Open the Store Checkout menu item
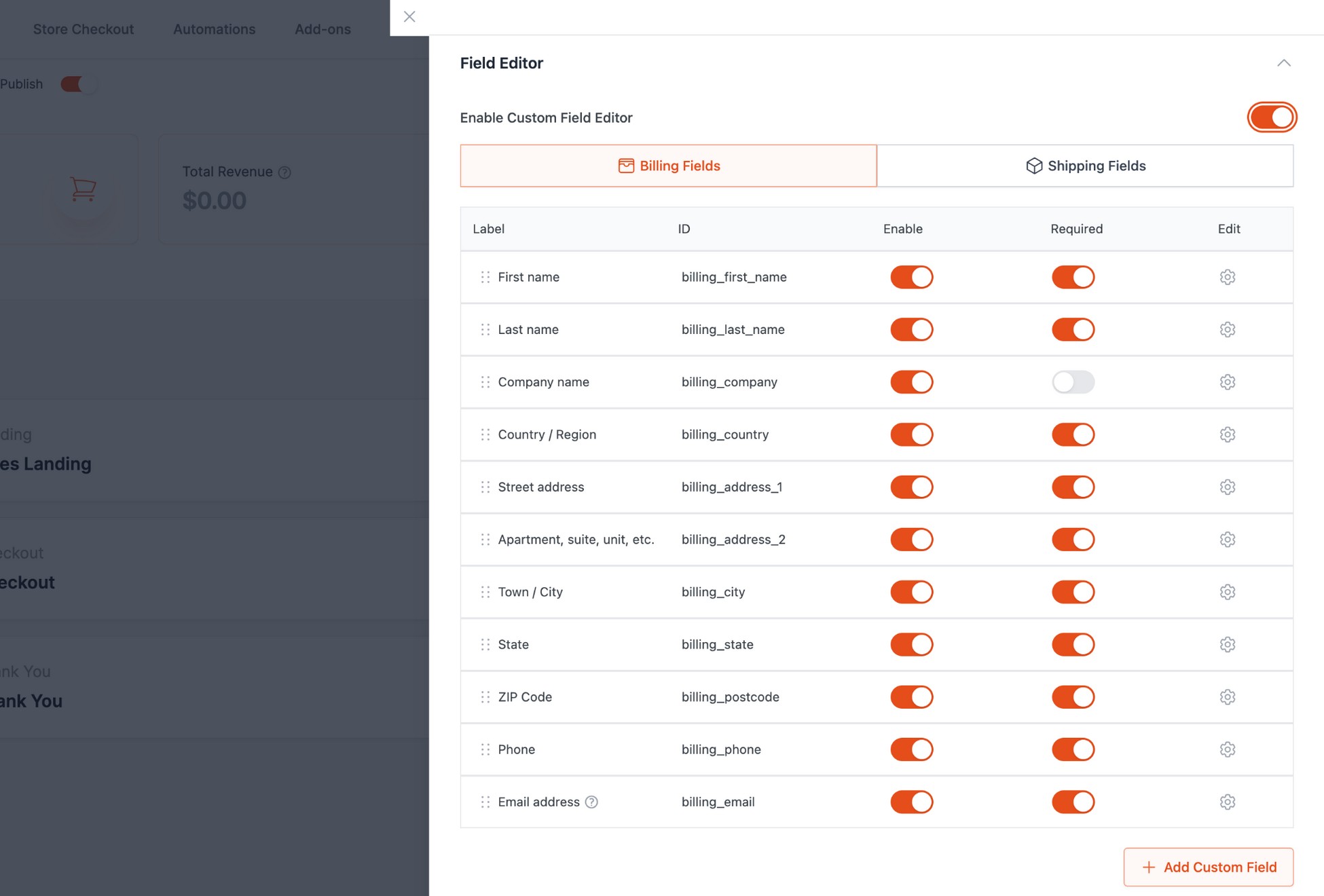Image resolution: width=1324 pixels, height=896 pixels. click(84, 29)
